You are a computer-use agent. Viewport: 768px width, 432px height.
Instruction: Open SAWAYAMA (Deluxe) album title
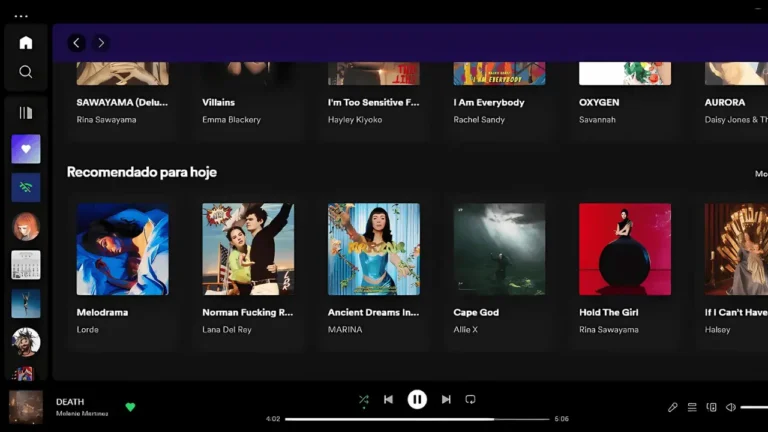pos(122,102)
